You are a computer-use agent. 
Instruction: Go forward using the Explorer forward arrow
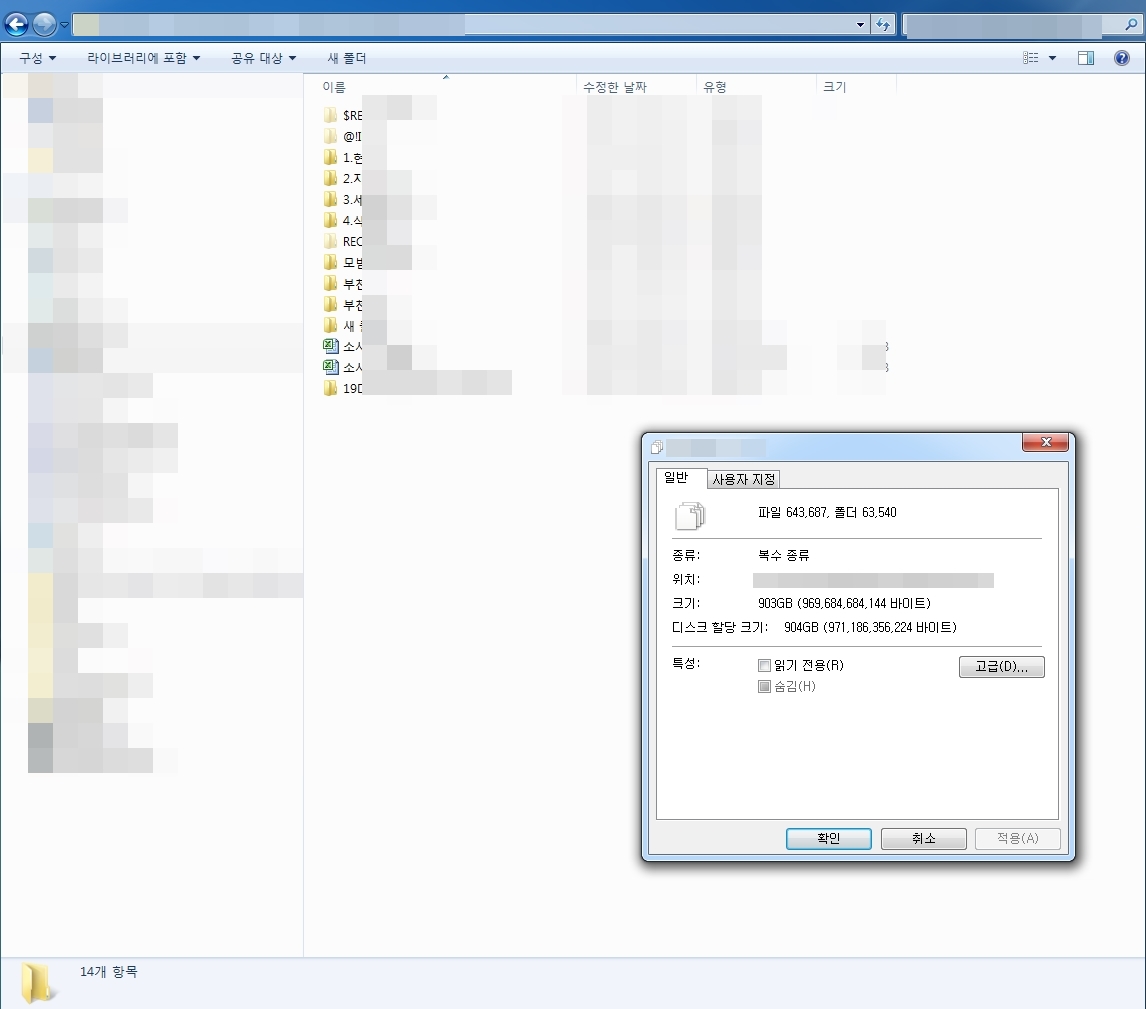[x=44, y=24]
